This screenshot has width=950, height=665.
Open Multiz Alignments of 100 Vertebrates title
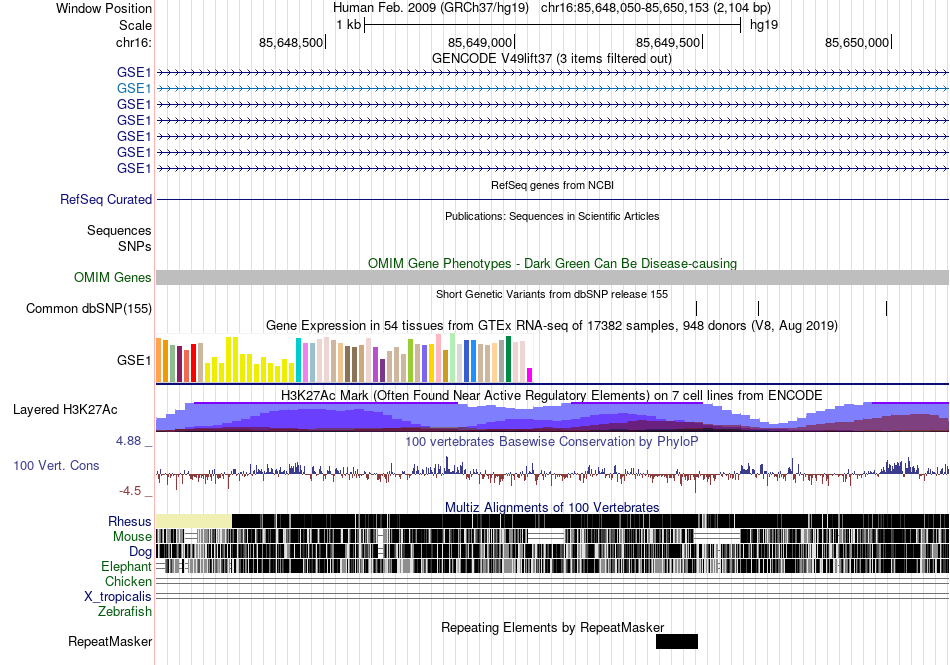(x=552, y=508)
